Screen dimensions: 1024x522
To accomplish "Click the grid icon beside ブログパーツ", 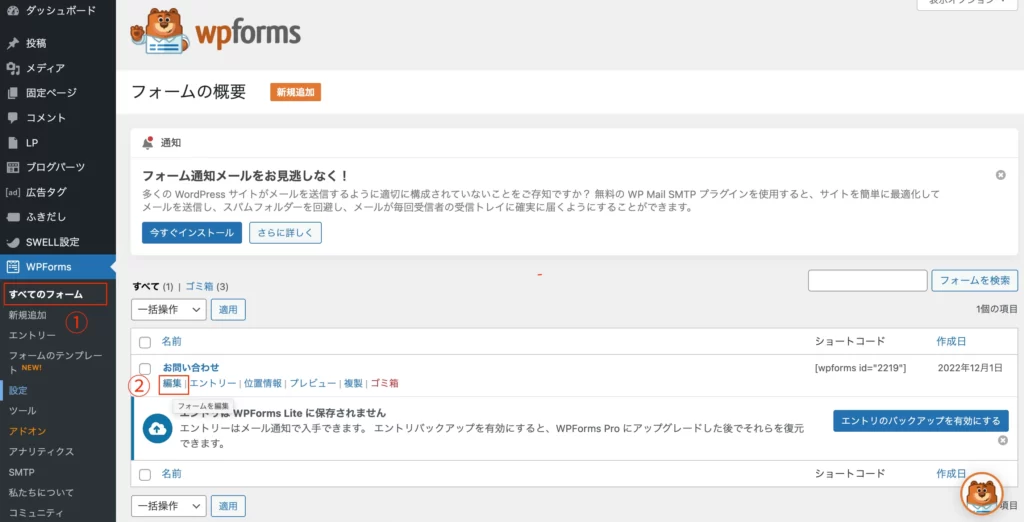I will point(12,167).
